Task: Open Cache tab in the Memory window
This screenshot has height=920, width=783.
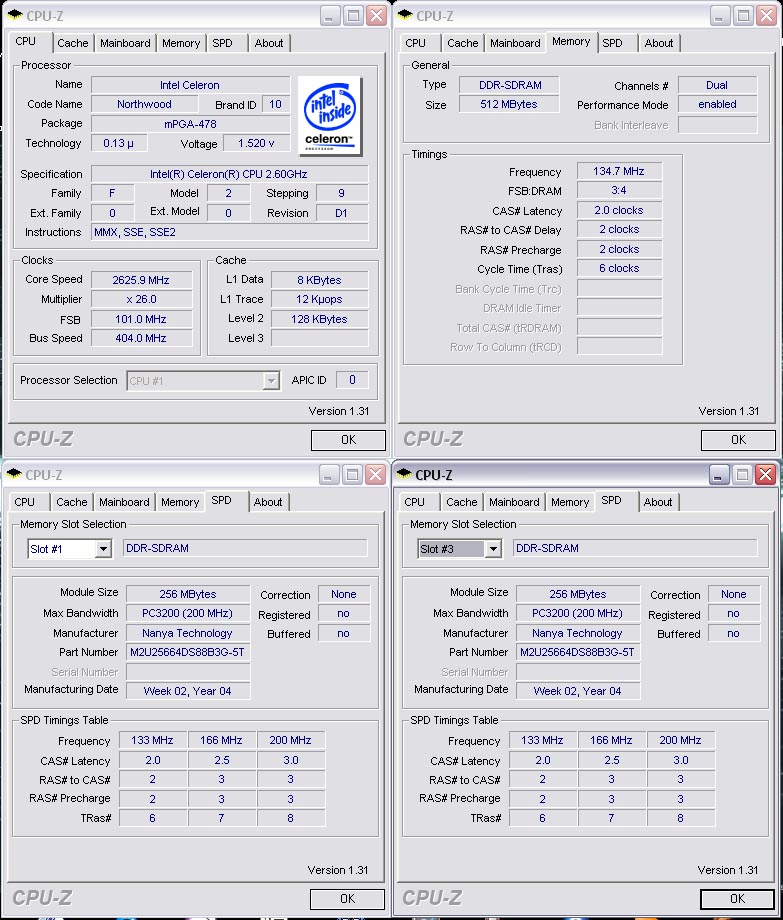Action: pyautogui.click(x=463, y=43)
